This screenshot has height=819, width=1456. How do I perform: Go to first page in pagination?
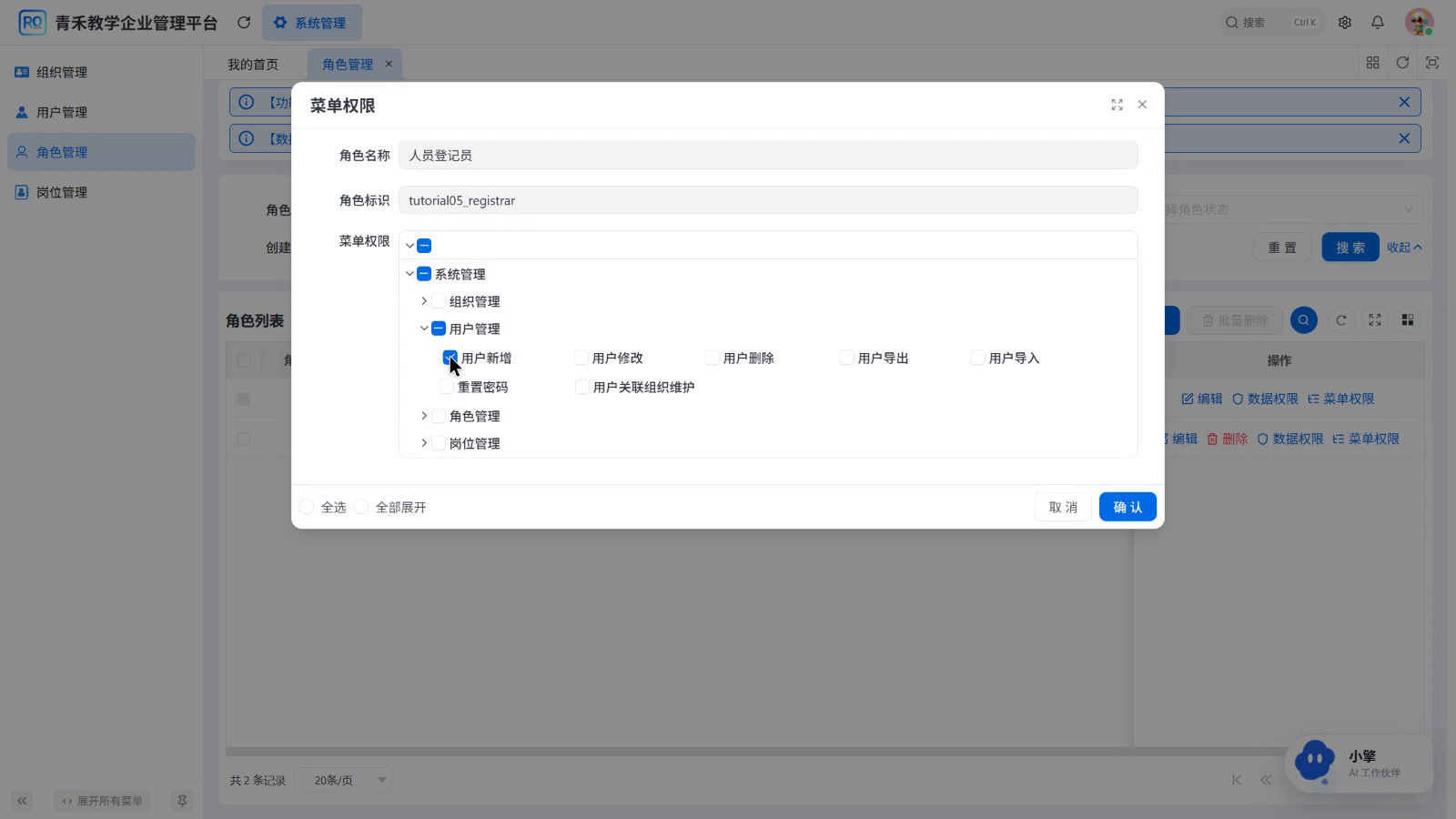pyautogui.click(x=1237, y=780)
